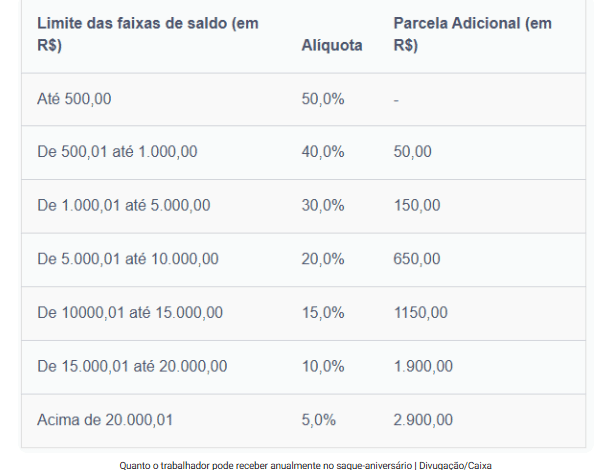This screenshot has height=470, width=611.
Task: Click the 'Alíquota' column header
Action: pyautogui.click(x=331, y=46)
